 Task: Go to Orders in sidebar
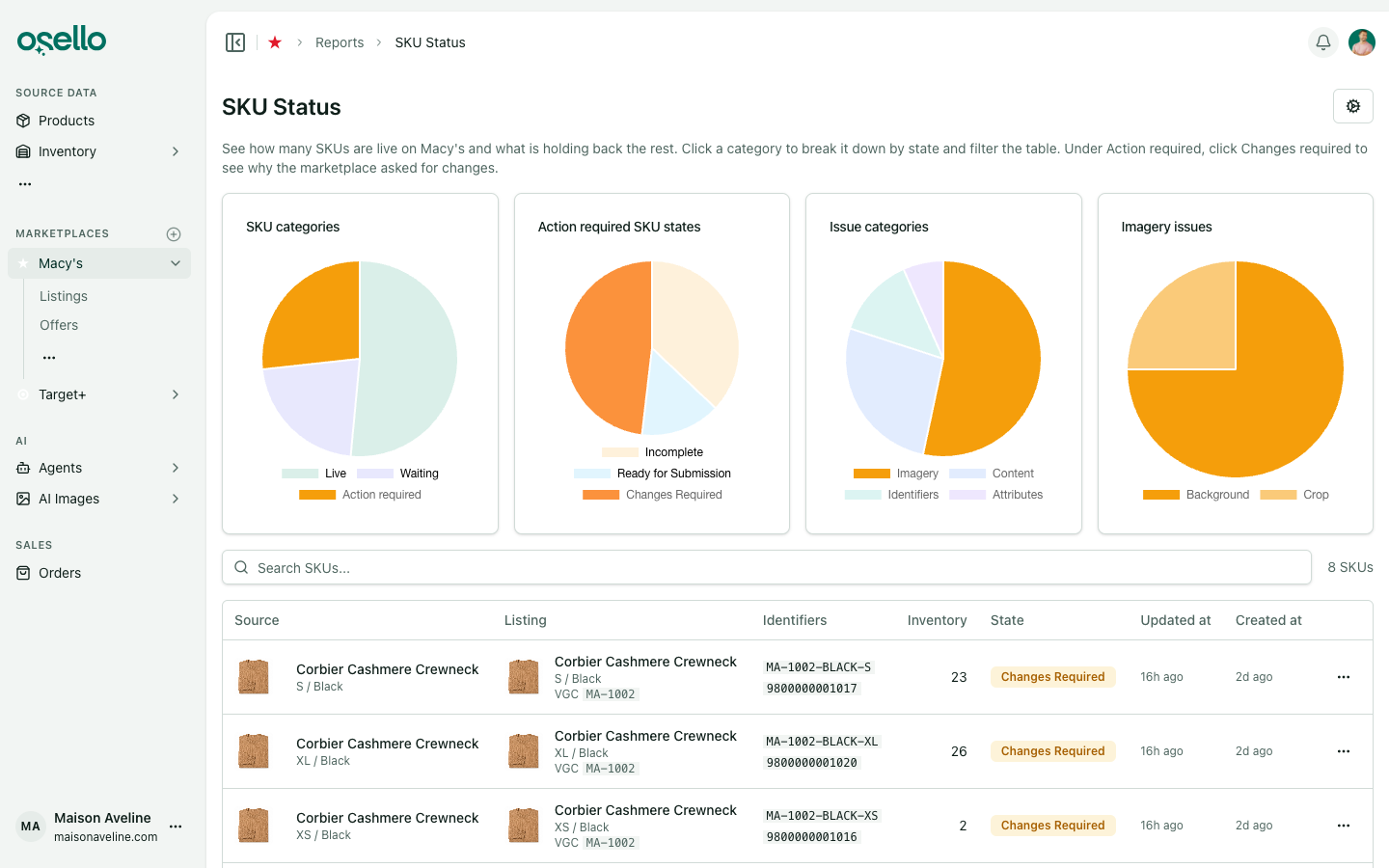click(60, 573)
